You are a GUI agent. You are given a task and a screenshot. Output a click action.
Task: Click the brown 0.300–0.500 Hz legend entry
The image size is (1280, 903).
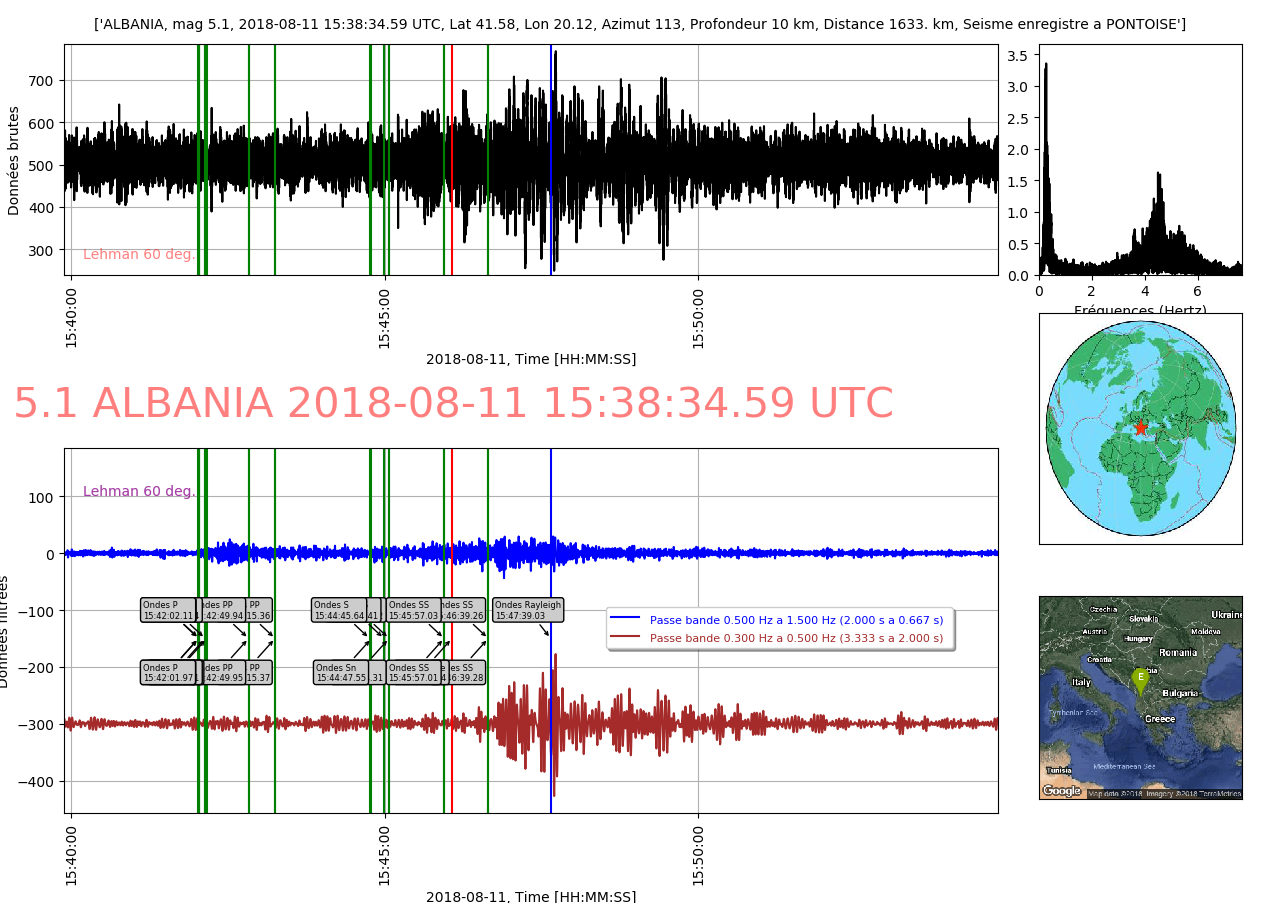tap(795, 638)
